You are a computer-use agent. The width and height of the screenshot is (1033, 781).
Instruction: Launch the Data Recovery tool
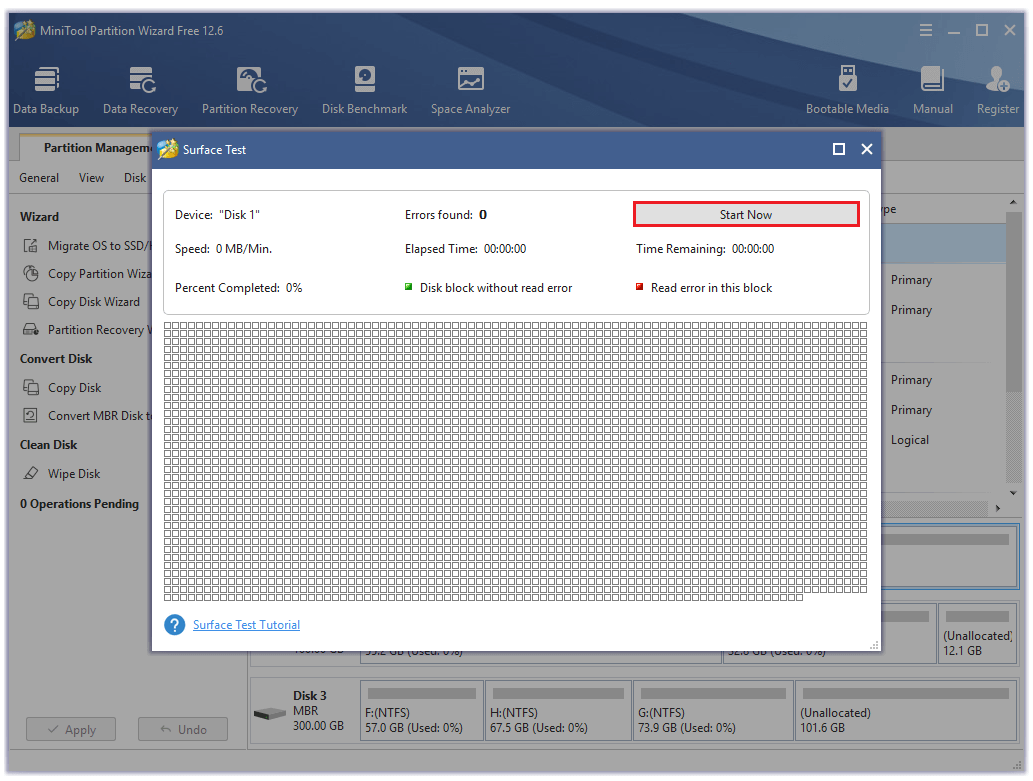click(140, 91)
